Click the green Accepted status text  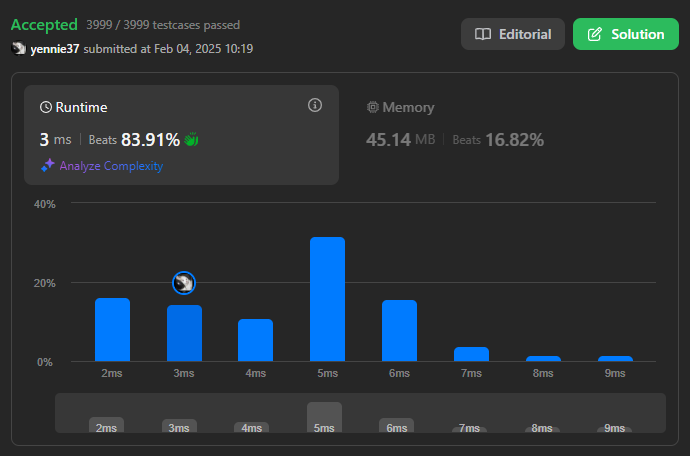(x=44, y=25)
